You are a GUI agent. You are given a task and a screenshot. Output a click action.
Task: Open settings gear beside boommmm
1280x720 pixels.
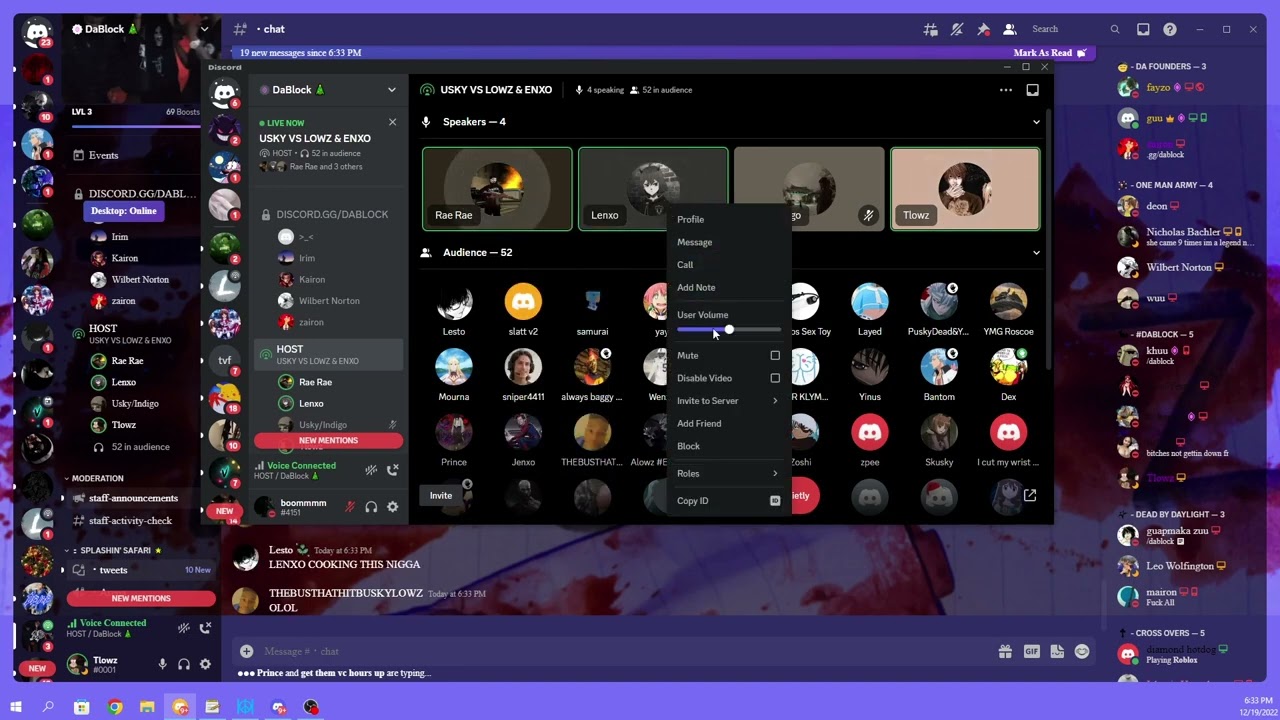pyautogui.click(x=393, y=507)
